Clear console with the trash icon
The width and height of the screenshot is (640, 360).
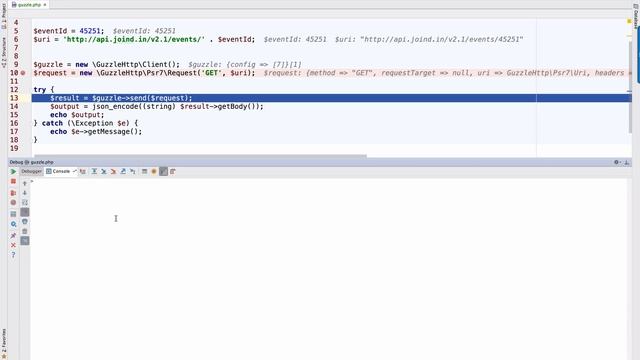point(25,231)
